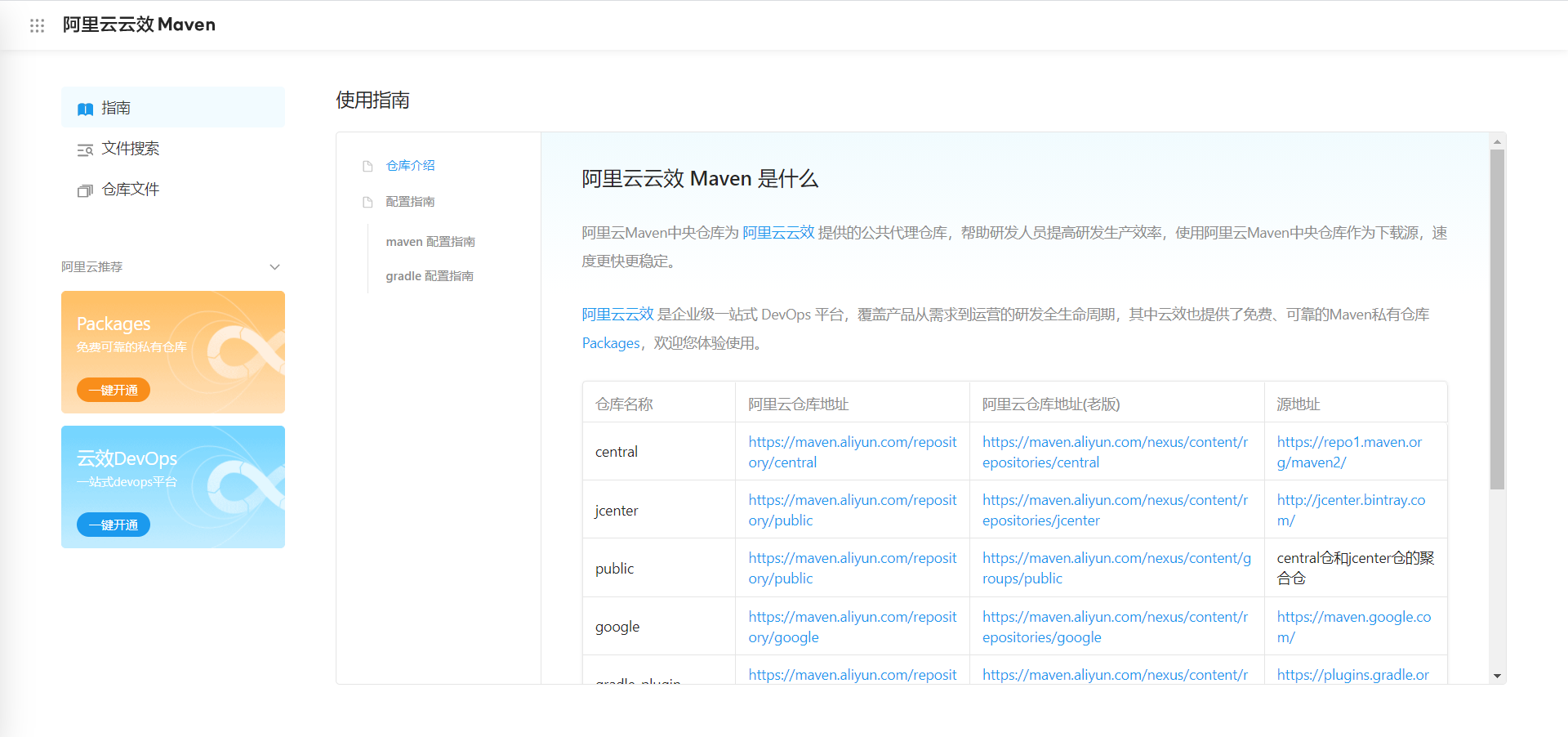1568x737 pixels.
Task: Click the vertical scrollbar thumb
Action: point(1497,319)
